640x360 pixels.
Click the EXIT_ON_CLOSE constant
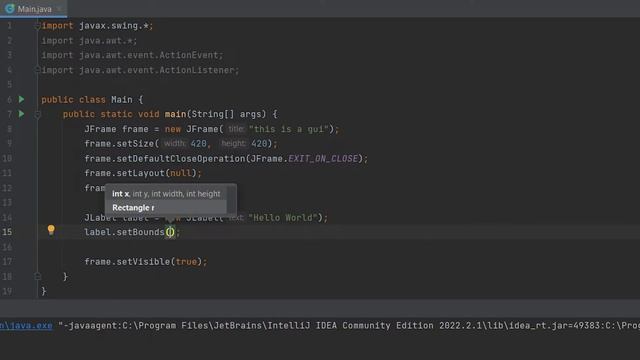[323, 158]
